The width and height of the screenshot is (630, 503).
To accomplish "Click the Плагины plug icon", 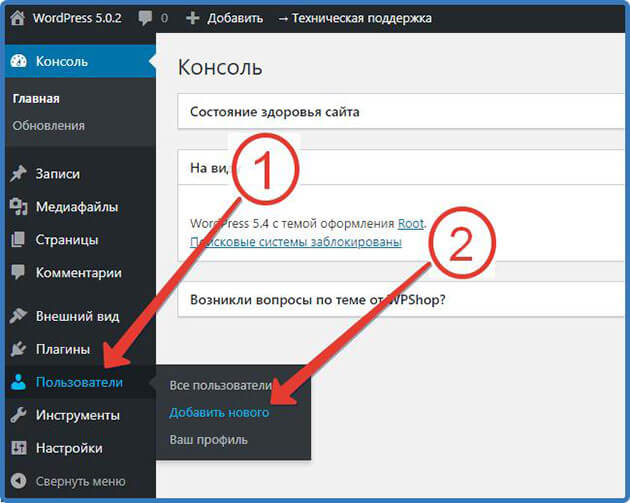I will point(18,349).
